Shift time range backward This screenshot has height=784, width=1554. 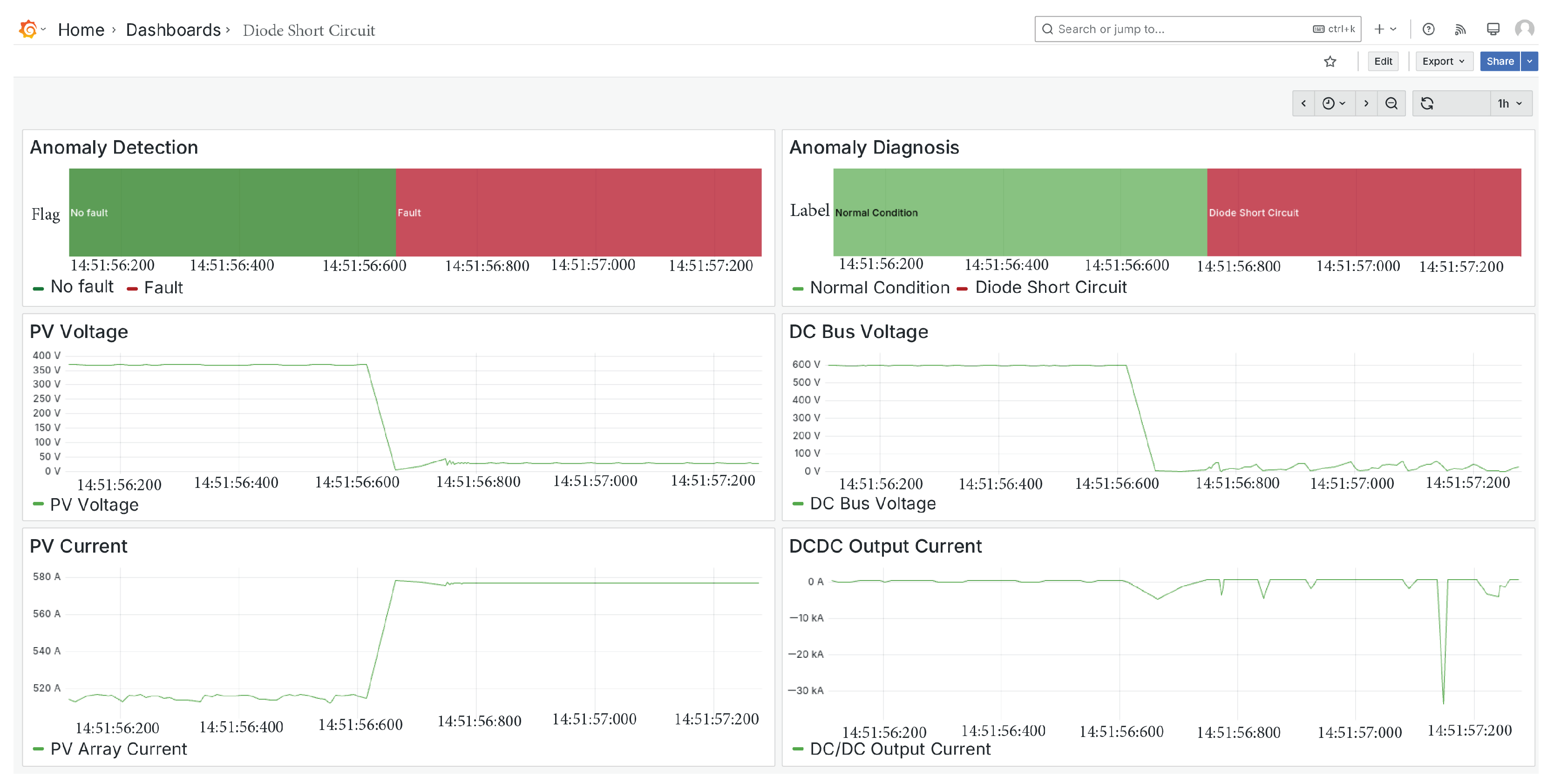pos(1303,104)
